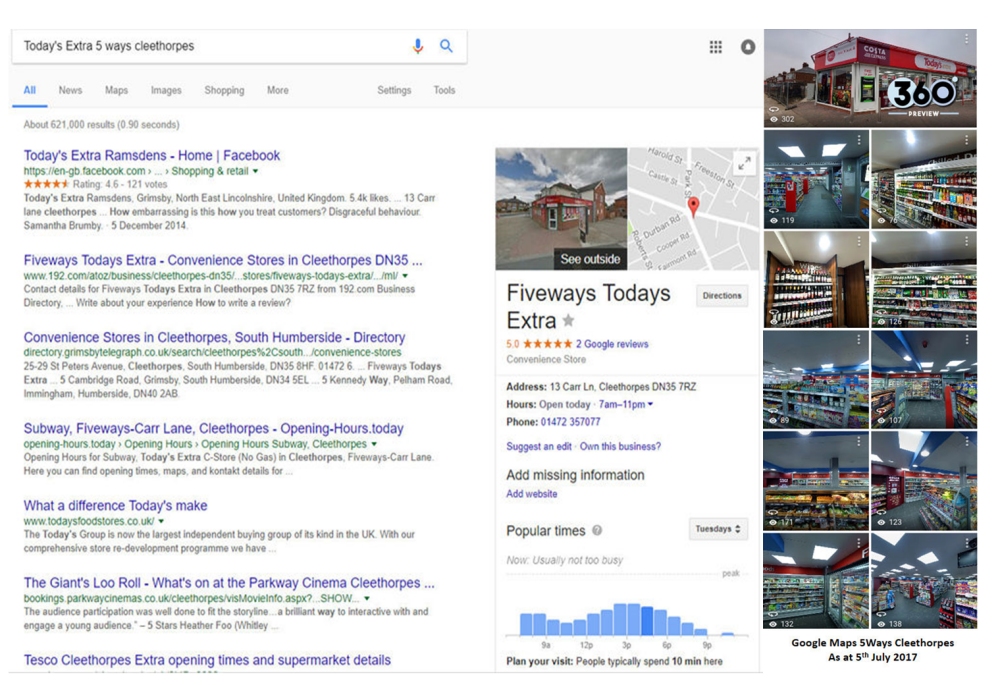Select the All search tab
Image resolution: width=1000 pixels, height=685 pixels.
pyautogui.click(x=29, y=90)
